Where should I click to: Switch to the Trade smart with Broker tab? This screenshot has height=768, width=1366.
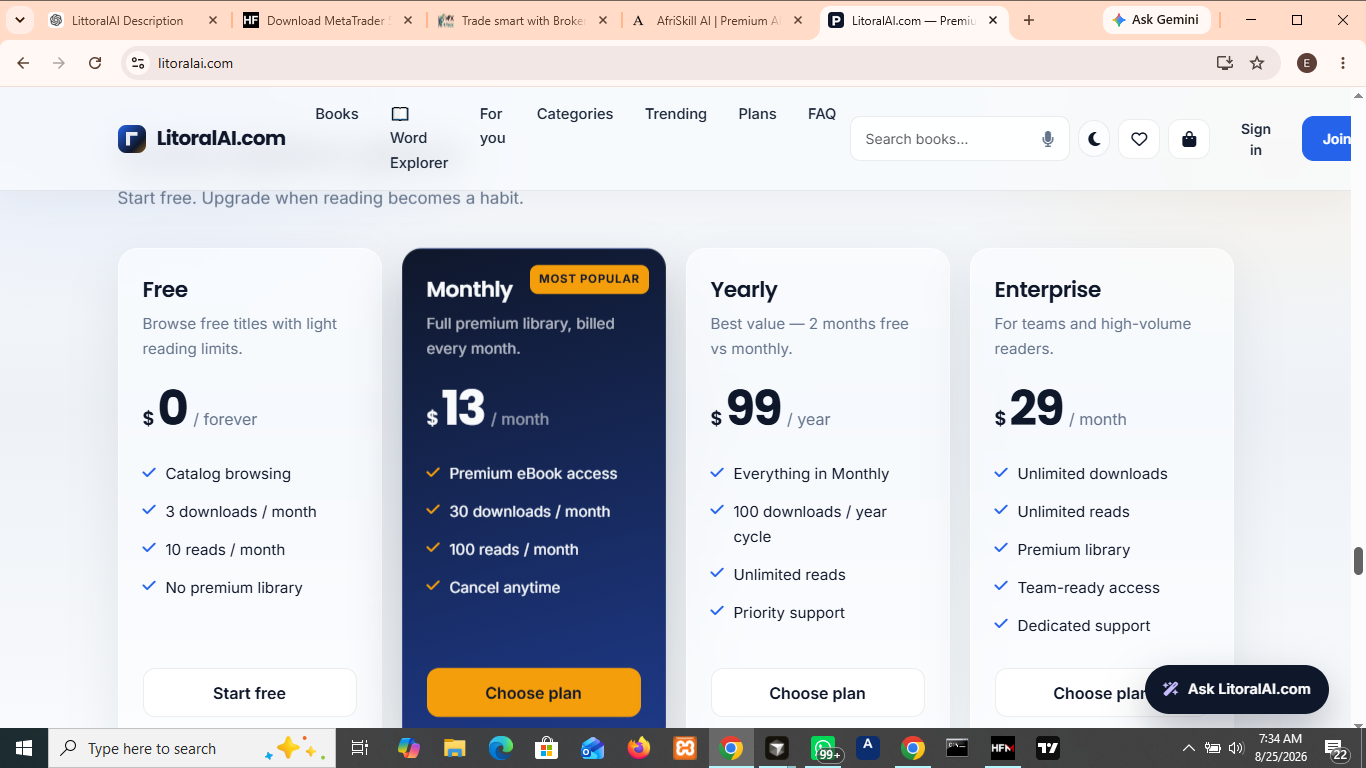[x=524, y=20]
